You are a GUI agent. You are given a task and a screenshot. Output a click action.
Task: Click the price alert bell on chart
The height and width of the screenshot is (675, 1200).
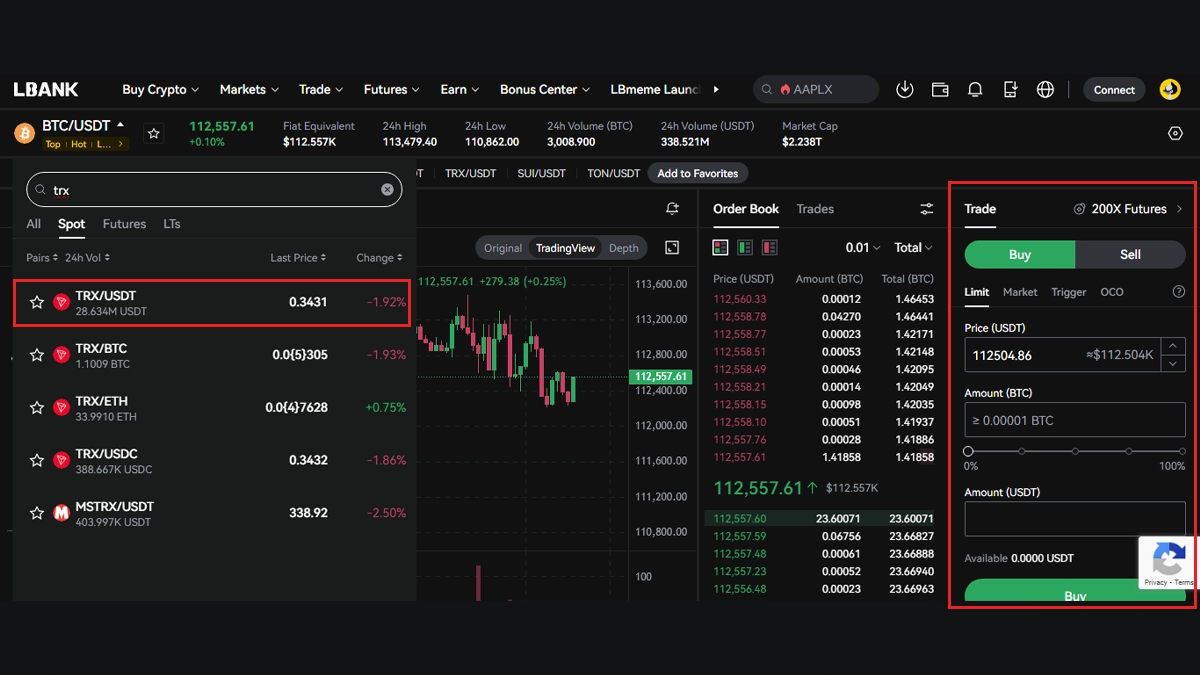tap(673, 209)
